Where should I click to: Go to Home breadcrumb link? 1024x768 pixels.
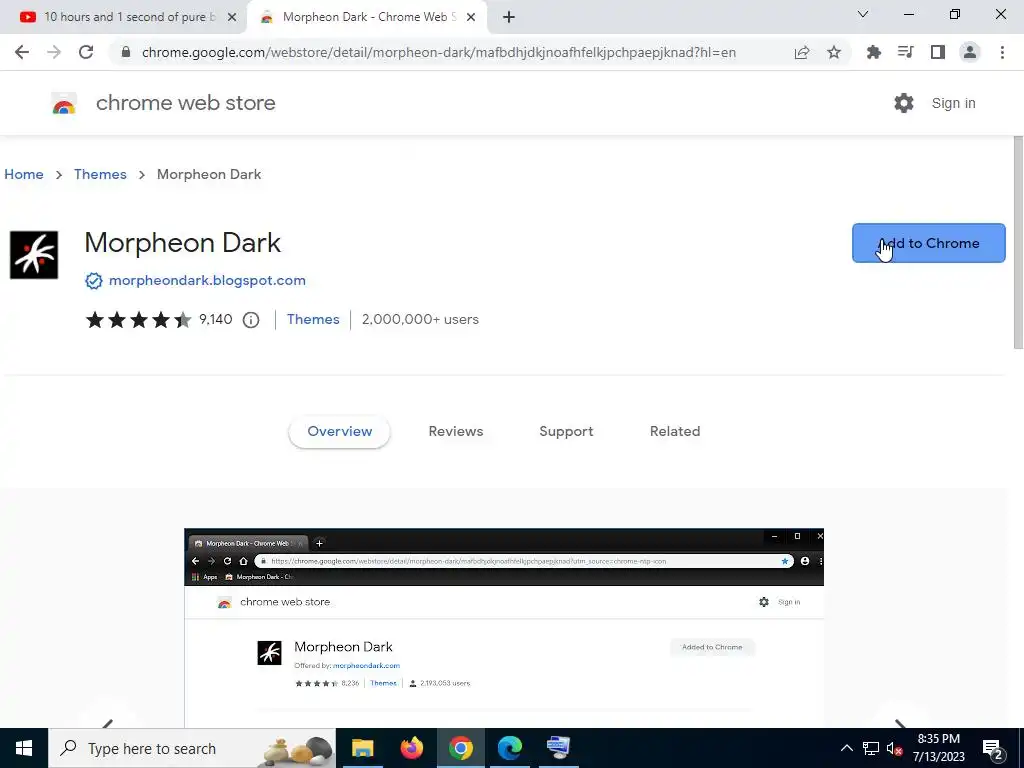(x=24, y=174)
